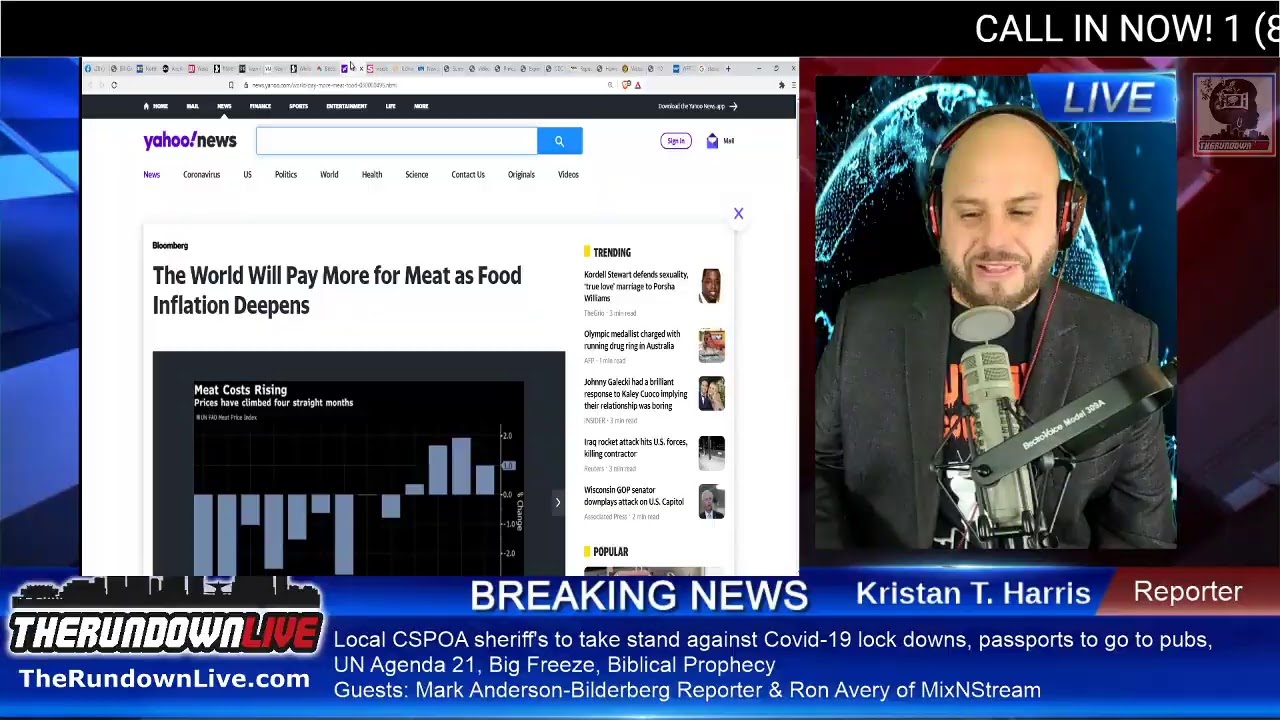Click inside the Yahoo search input field
Image resolution: width=1280 pixels, height=720 pixels.
pyautogui.click(x=396, y=141)
